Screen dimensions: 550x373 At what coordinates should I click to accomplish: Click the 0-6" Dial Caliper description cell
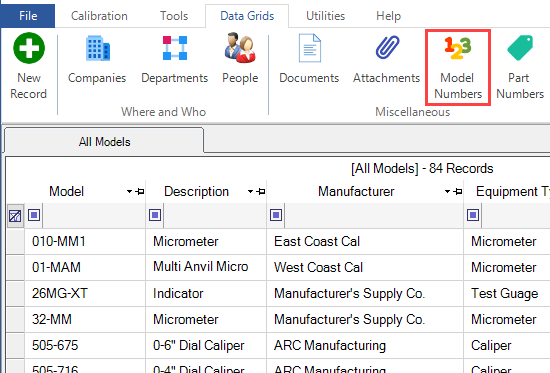click(x=206, y=345)
